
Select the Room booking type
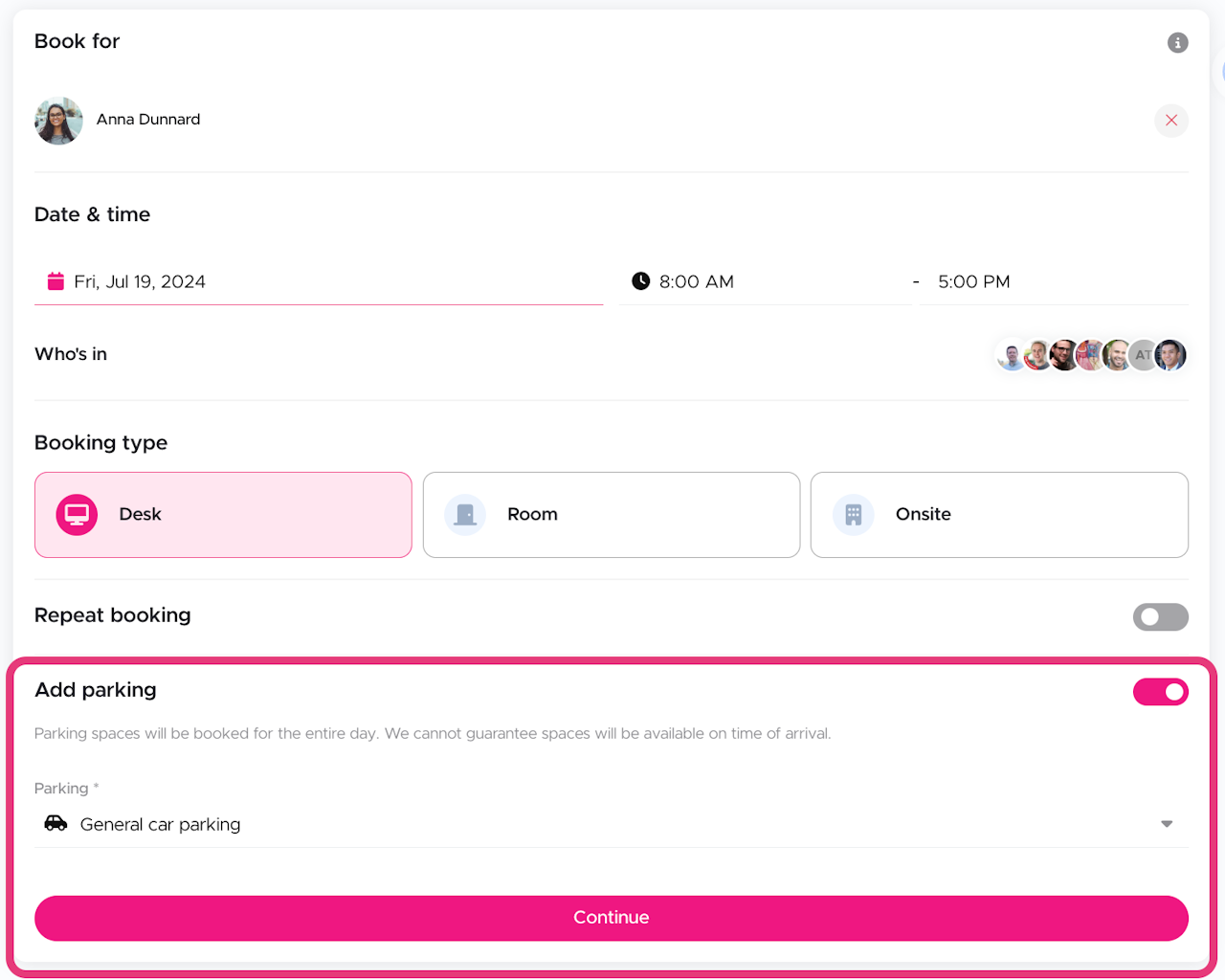(611, 515)
